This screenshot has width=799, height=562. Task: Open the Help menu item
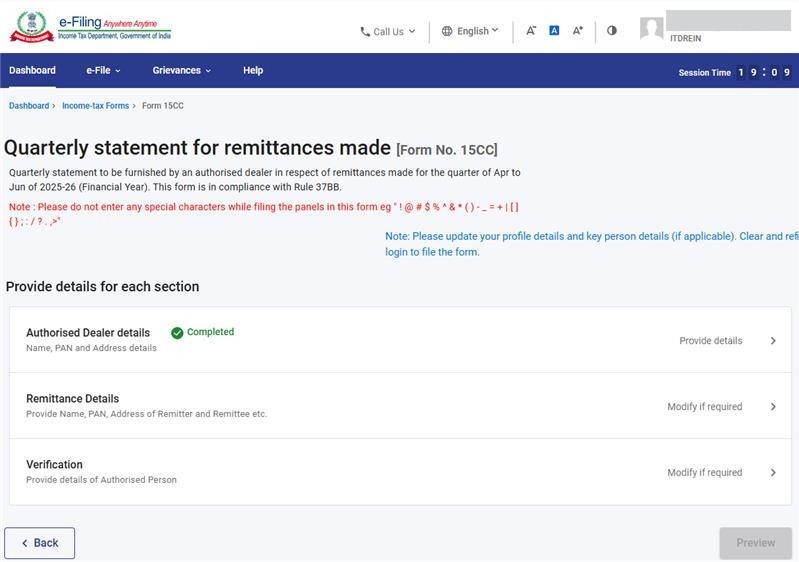point(253,70)
